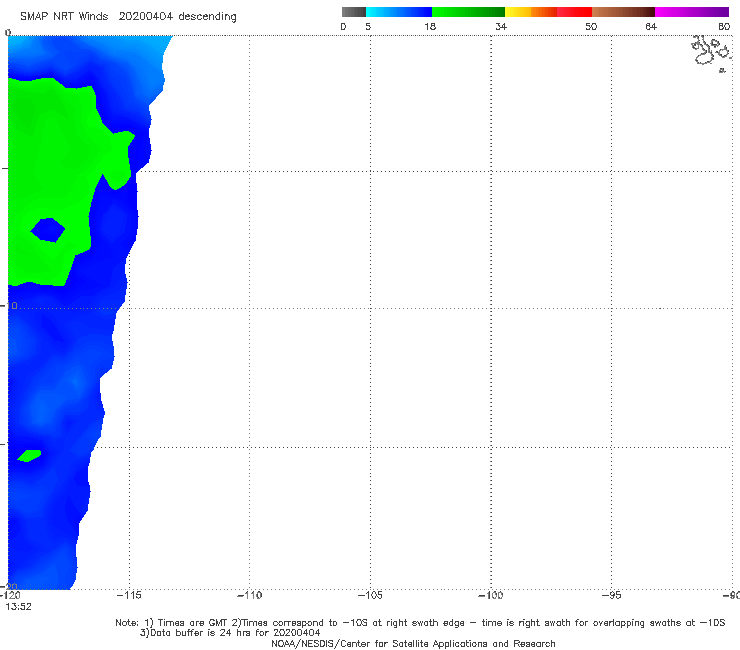Click the longitude label '-120'
Screen dimensions: 740x650
pos(10,595)
